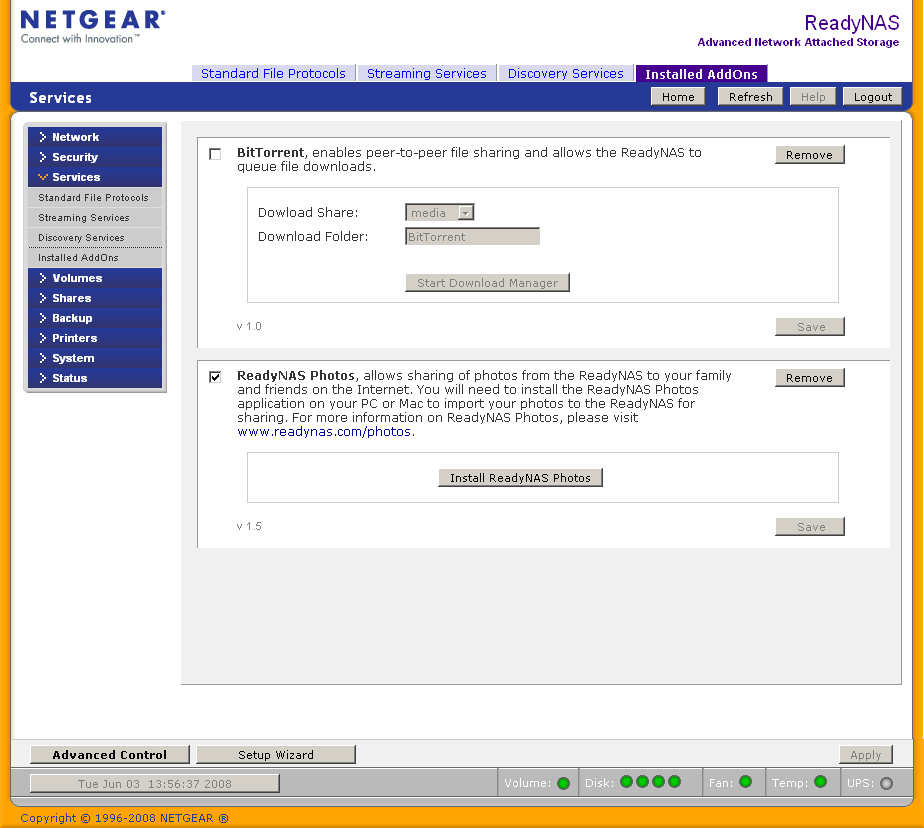Image resolution: width=924 pixels, height=828 pixels.
Task: Save the BitTorrent settings
Action: 810,326
